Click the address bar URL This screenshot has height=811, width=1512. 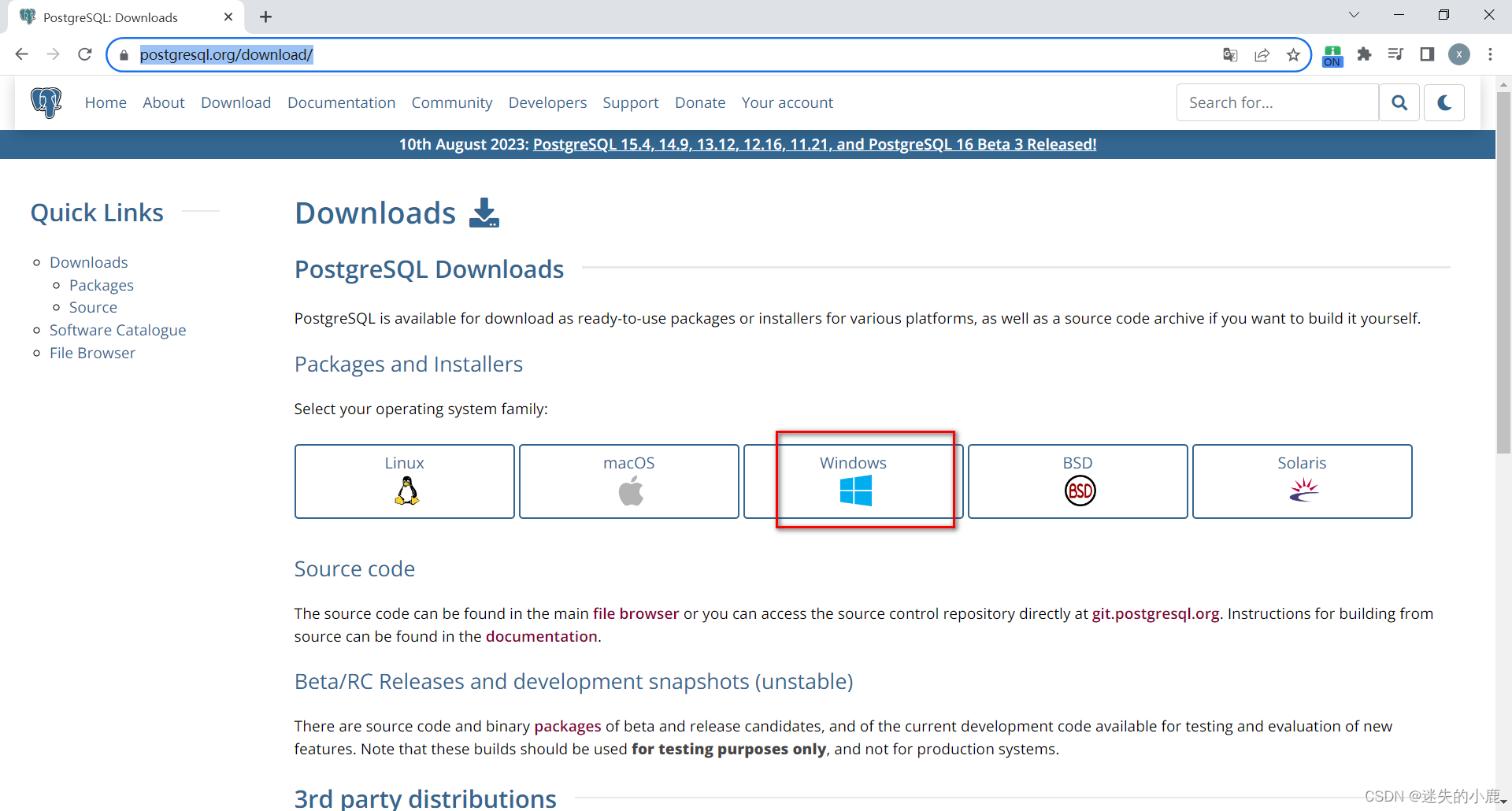(x=227, y=54)
